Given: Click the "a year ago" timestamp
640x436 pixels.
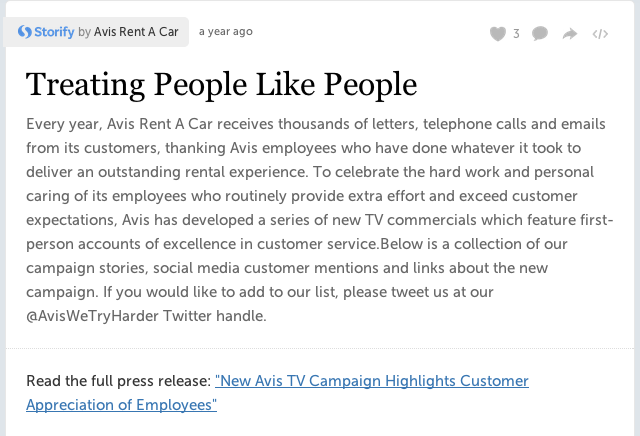Looking at the screenshot, I should pyautogui.click(x=226, y=31).
